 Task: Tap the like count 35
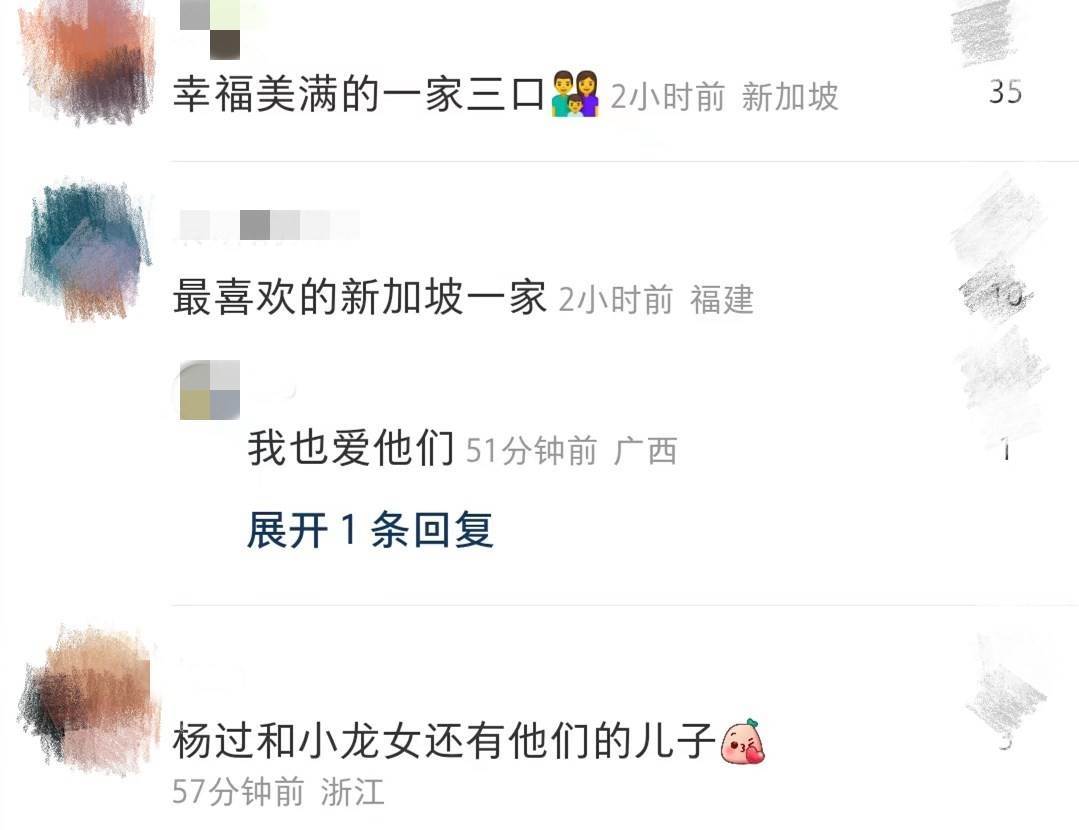click(x=1005, y=92)
